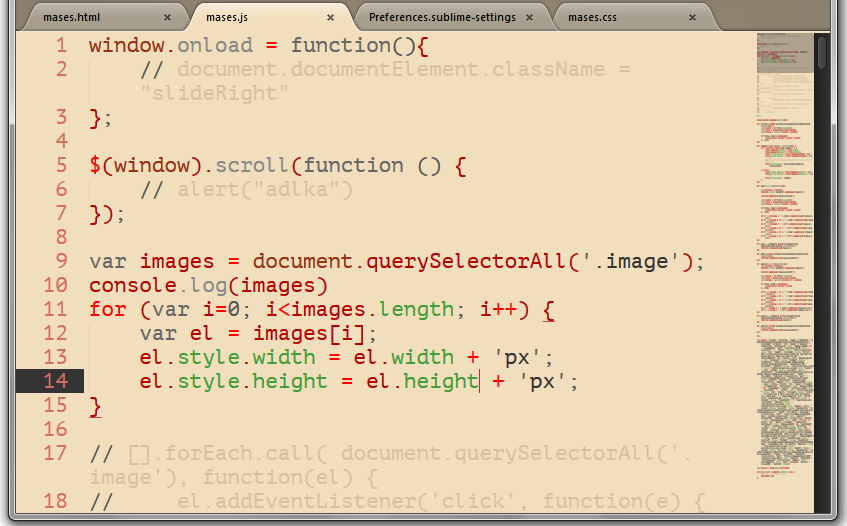
Task: Click 'console' on line 10
Action: [x=133, y=286]
